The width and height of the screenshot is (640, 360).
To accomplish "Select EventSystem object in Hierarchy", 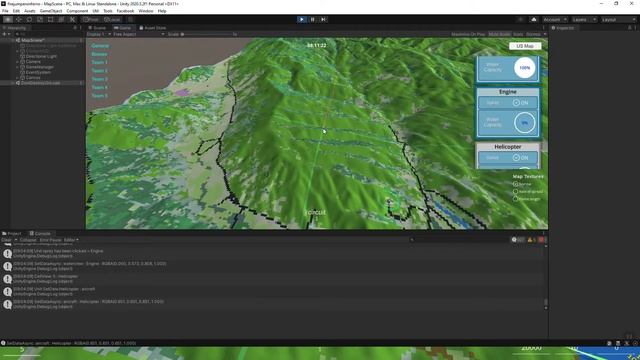I will coord(38,72).
